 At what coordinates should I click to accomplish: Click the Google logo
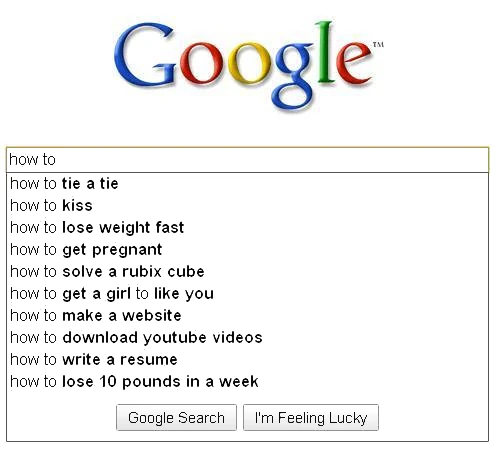click(x=248, y=65)
